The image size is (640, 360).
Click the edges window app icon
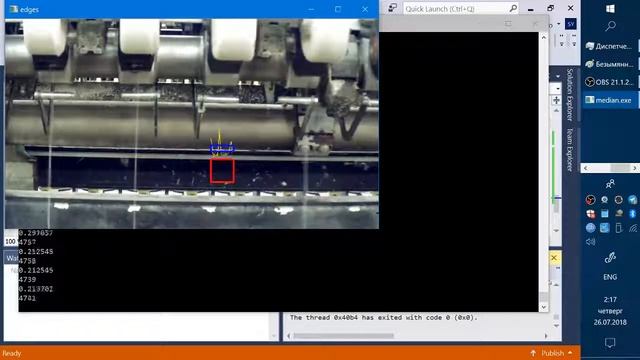pyautogui.click(x=14, y=9)
